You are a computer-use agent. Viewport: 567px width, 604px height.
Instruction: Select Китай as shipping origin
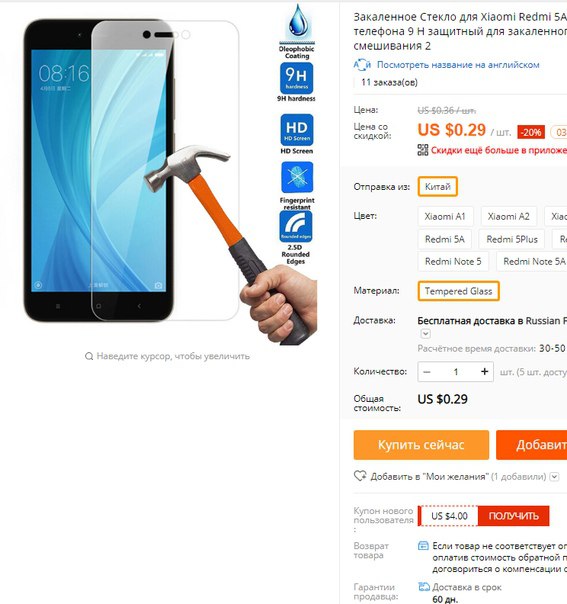(x=437, y=187)
